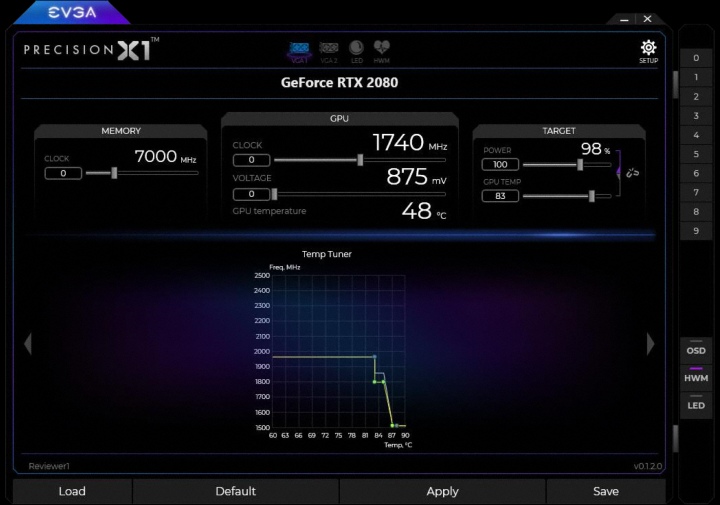Image resolution: width=720 pixels, height=505 pixels.
Task: Click the Temp Tuner heading
Action: click(x=326, y=254)
